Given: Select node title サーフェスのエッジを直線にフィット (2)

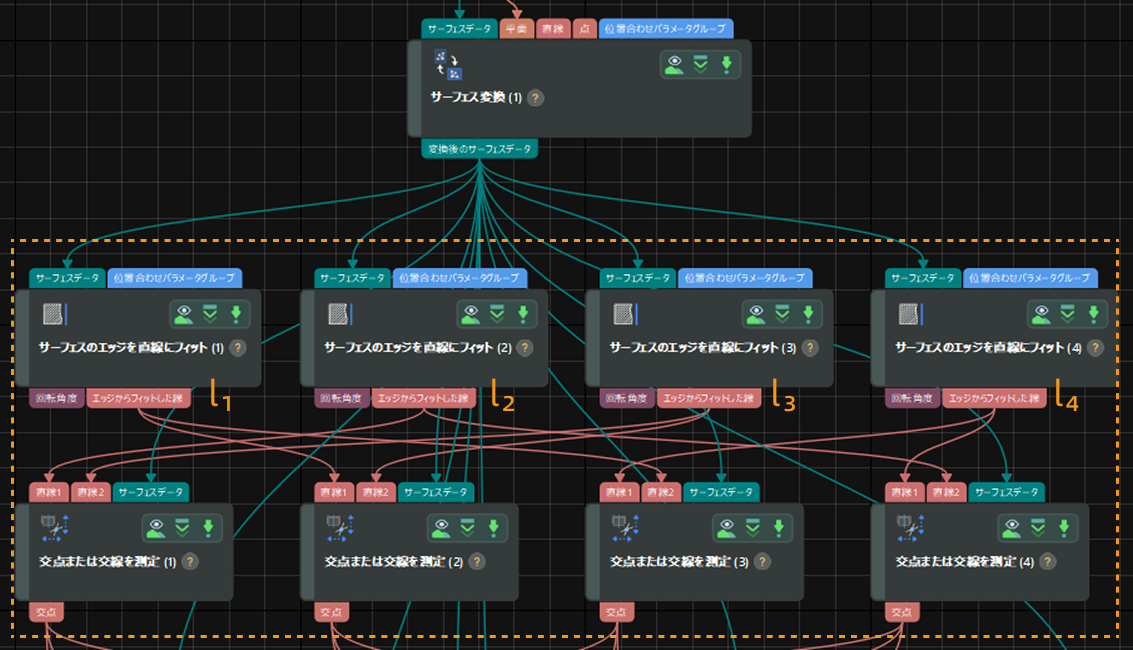Looking at the screenshot, I should 418,347.
